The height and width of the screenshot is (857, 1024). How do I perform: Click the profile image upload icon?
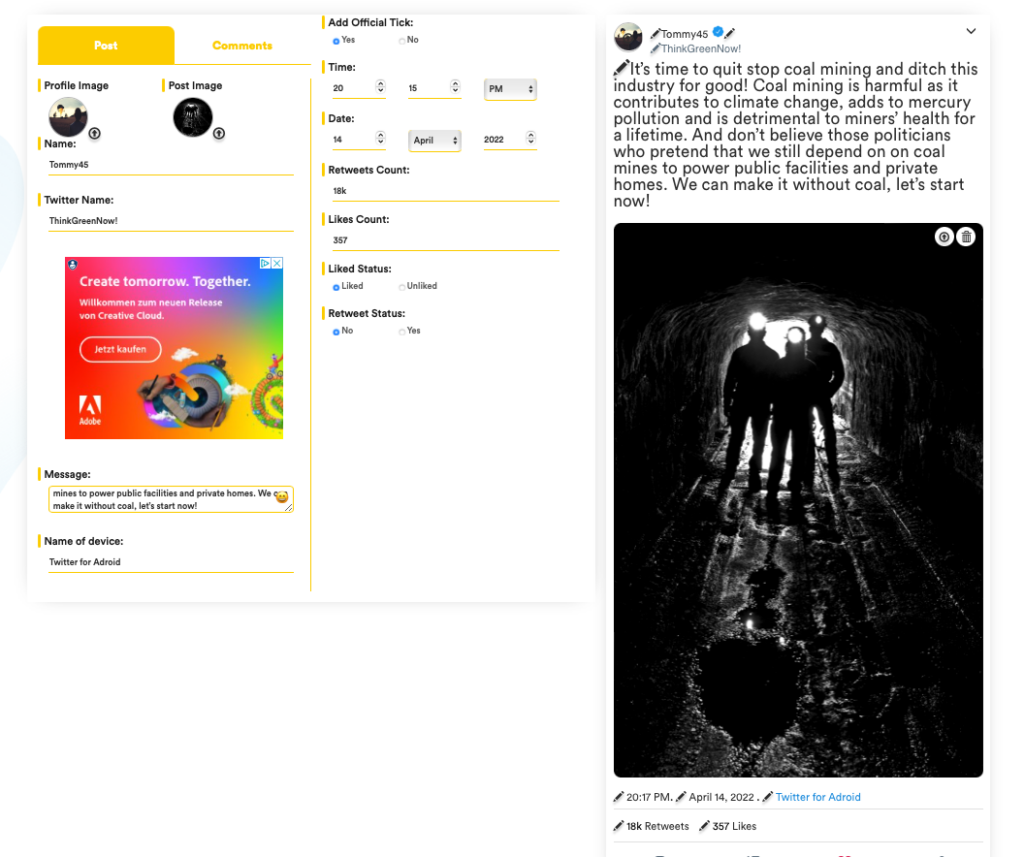click(95, 133)
